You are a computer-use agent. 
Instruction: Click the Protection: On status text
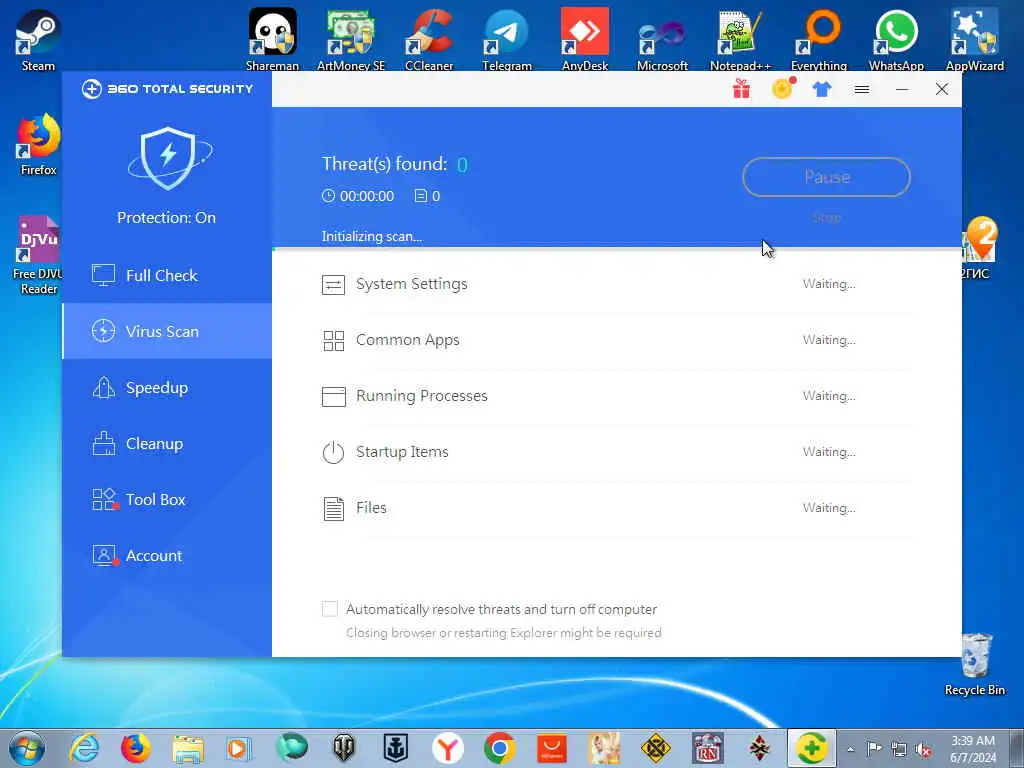(167, 217)
